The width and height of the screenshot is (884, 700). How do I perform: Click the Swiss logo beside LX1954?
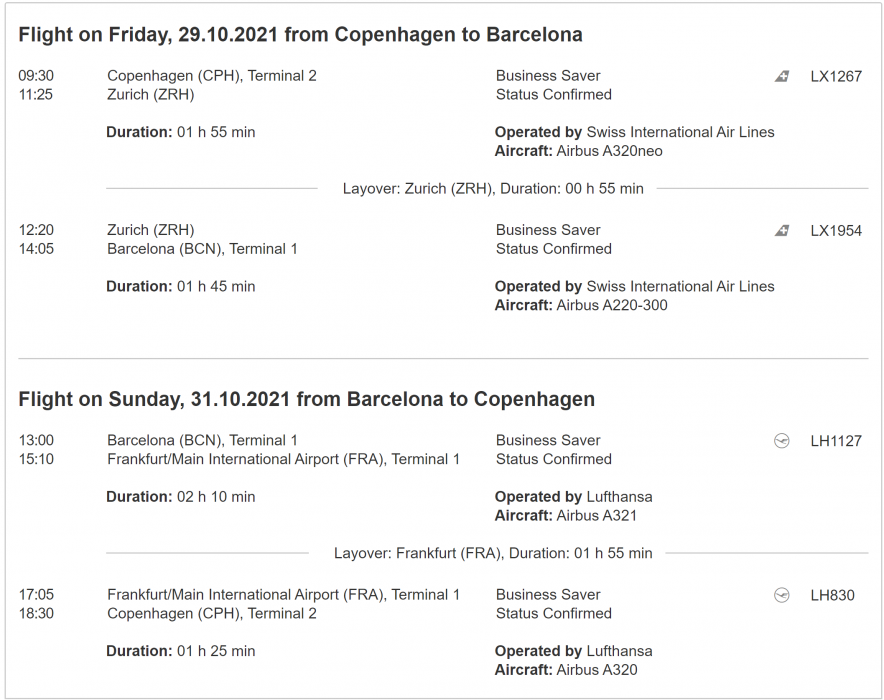tap(782, 231)
